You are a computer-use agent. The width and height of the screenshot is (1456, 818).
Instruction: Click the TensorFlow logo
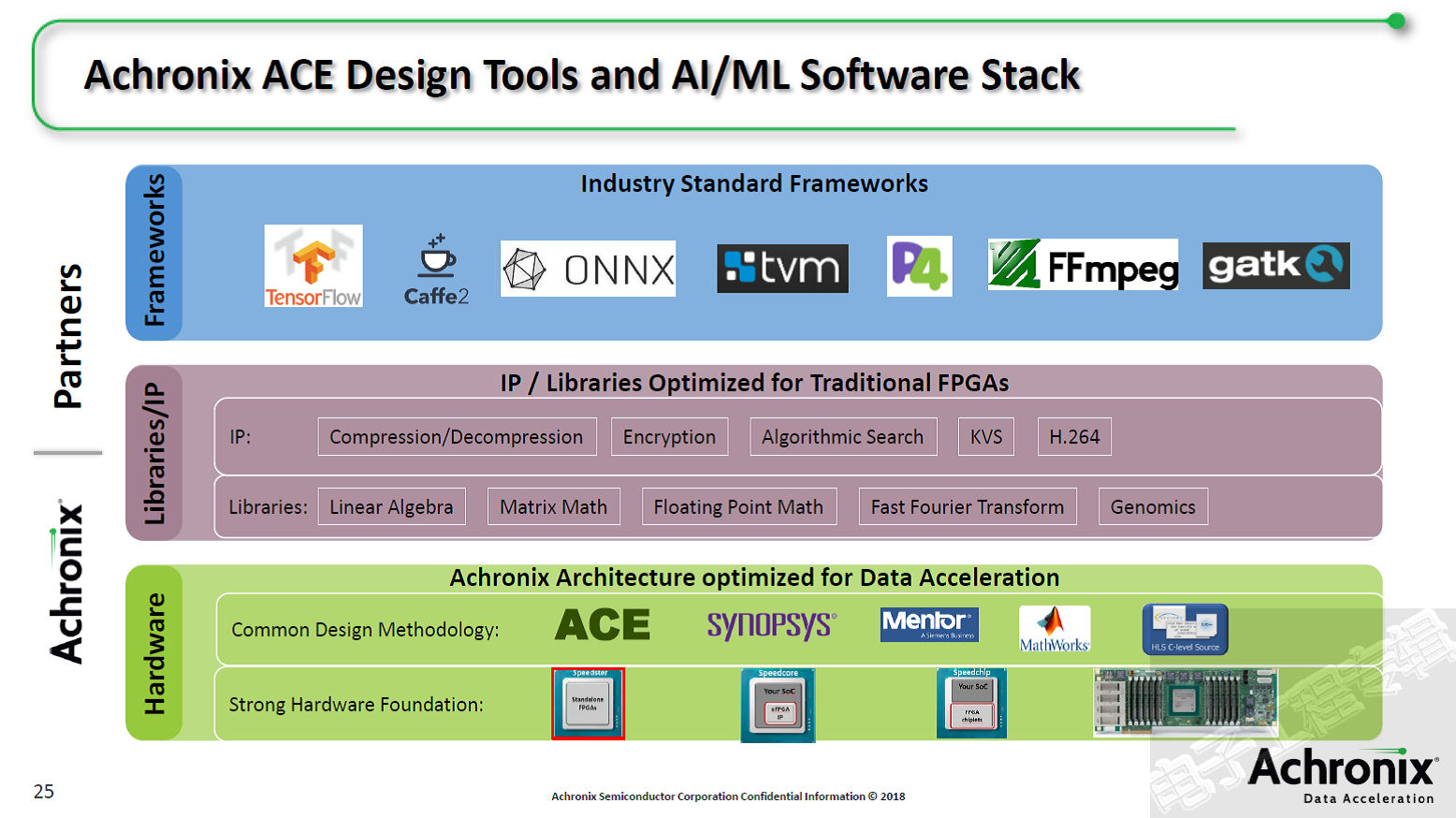tap(313, 266)
